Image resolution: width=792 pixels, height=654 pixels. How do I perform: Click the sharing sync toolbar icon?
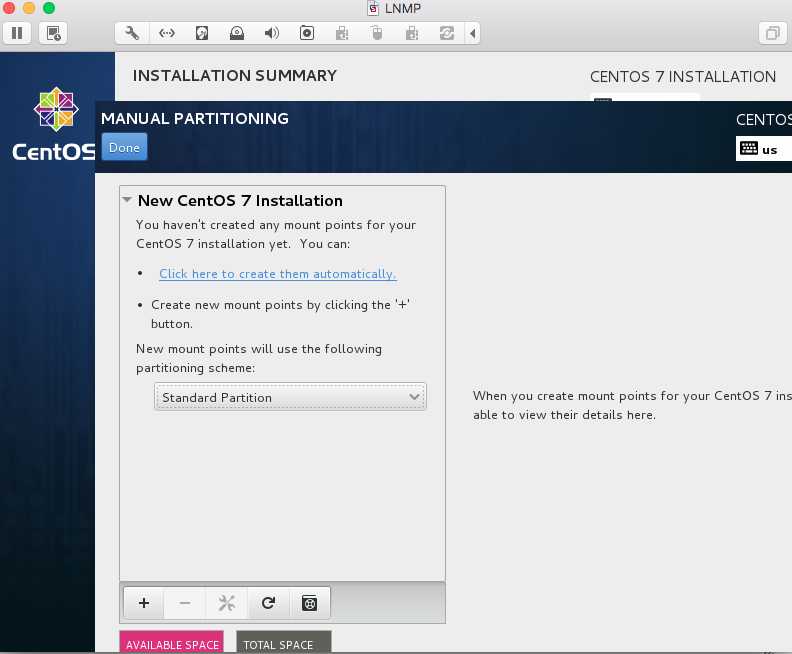(x=447, y=33)
